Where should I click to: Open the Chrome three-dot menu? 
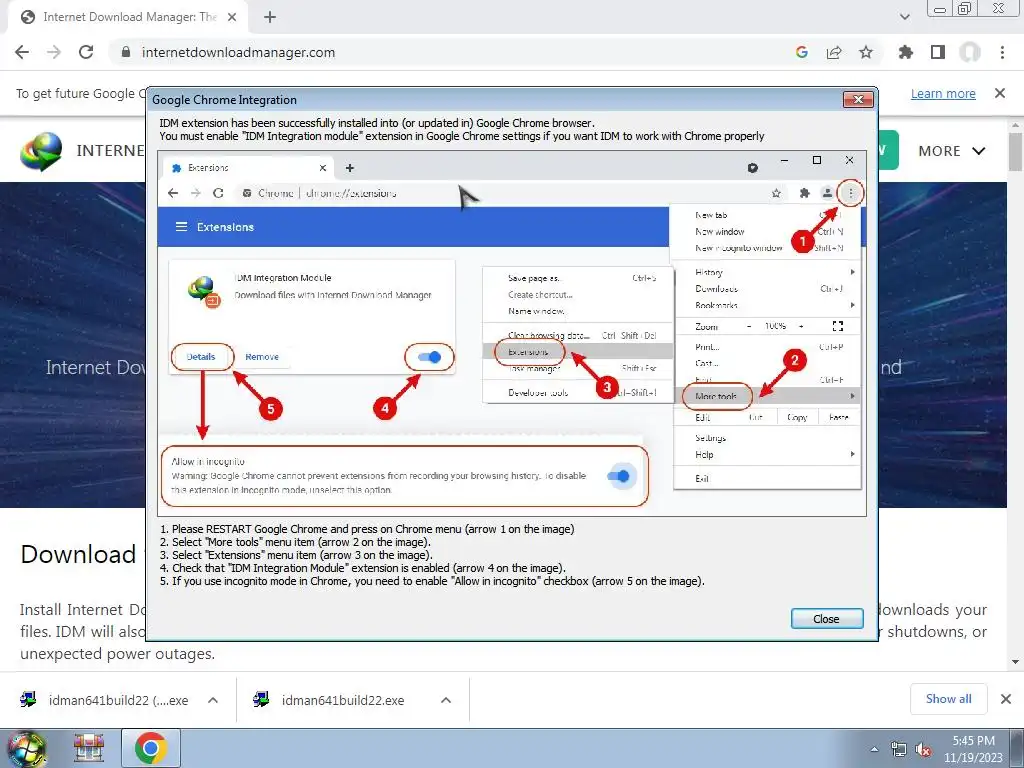[1002, 52]
